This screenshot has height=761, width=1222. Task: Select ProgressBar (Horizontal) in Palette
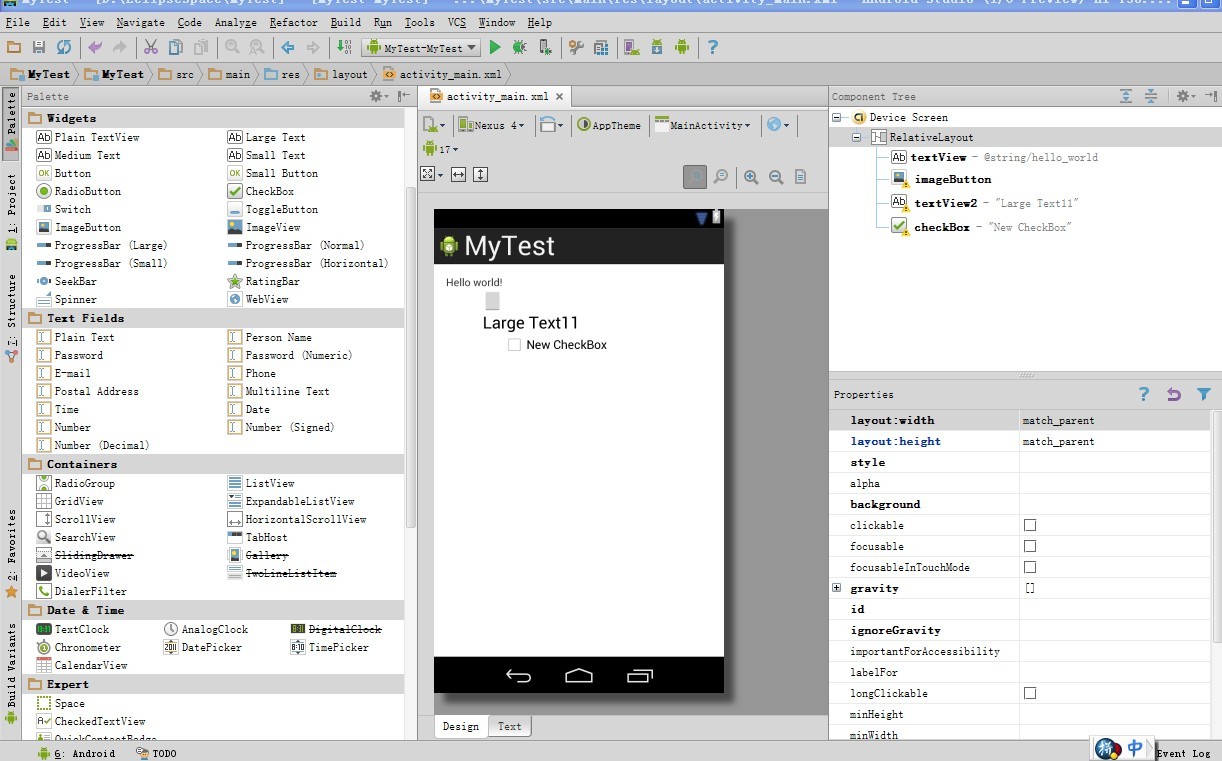coord(308,263)
